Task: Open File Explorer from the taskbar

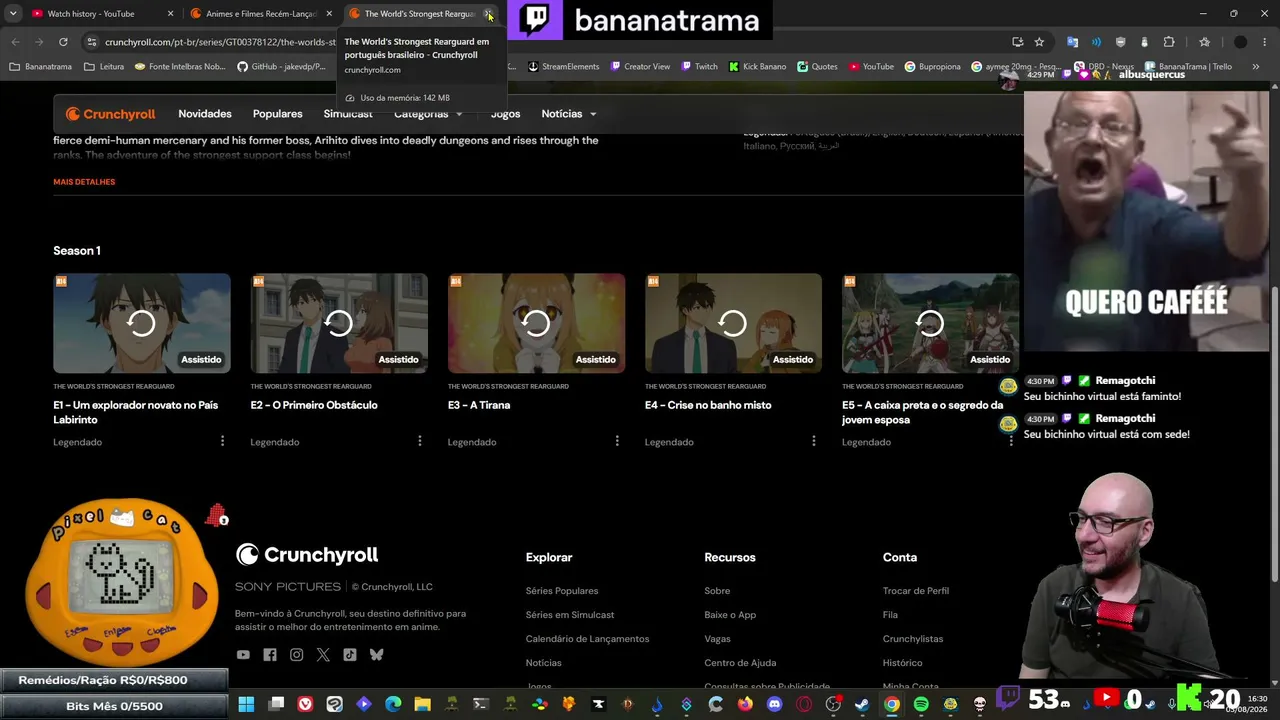Action: [422, 704]
